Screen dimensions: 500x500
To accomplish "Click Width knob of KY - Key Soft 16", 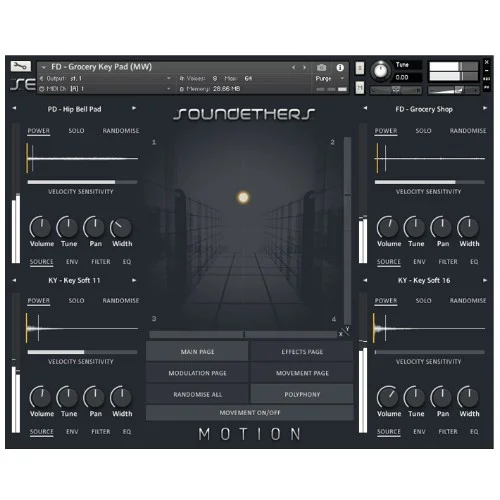I will tap(468, 397).
